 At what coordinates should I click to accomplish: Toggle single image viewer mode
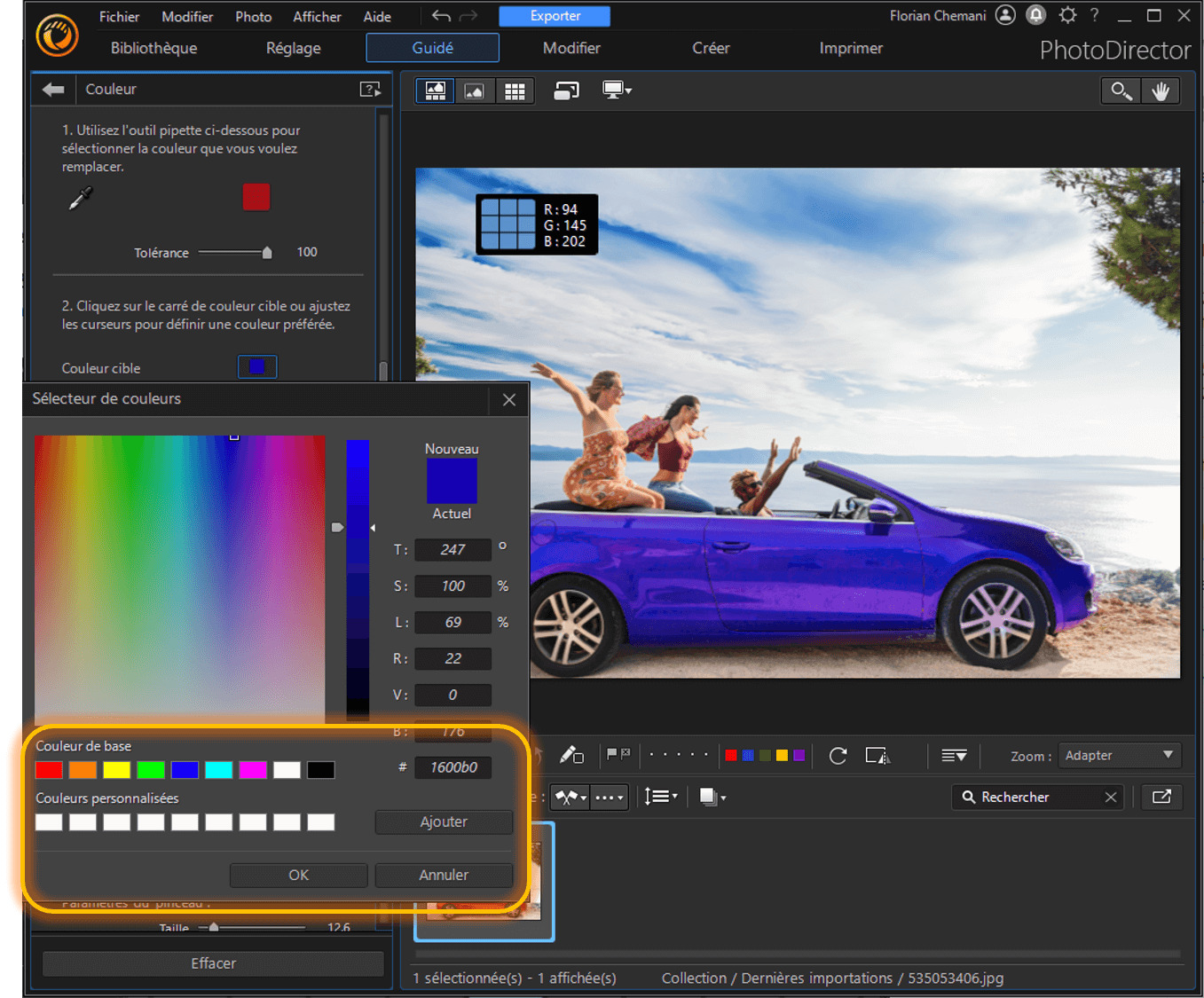pos(475,90)
